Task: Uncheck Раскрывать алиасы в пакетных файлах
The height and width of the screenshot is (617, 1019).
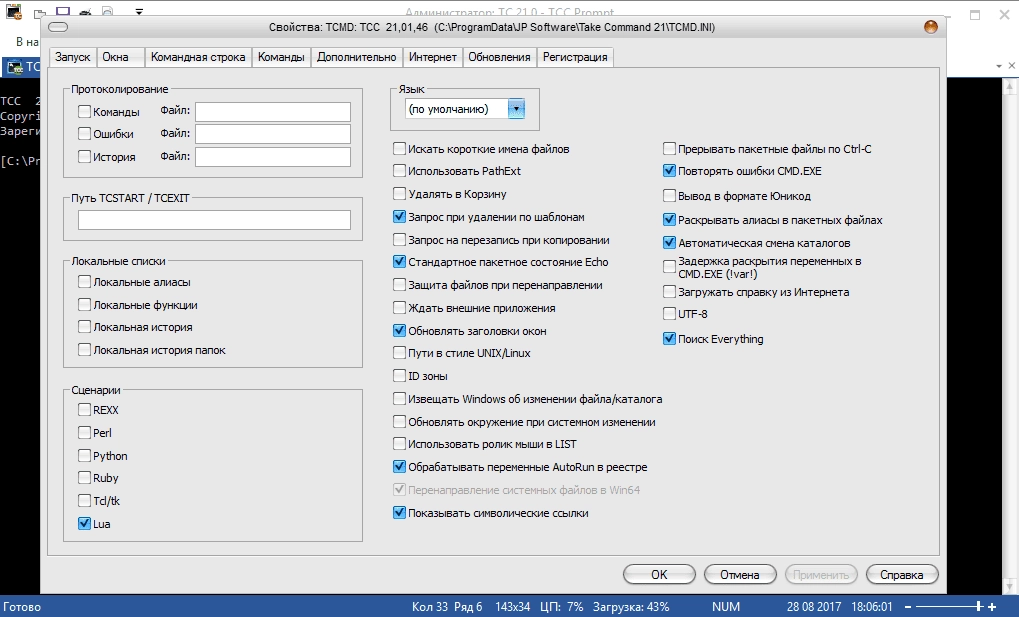Action: (x=669, y=220)
